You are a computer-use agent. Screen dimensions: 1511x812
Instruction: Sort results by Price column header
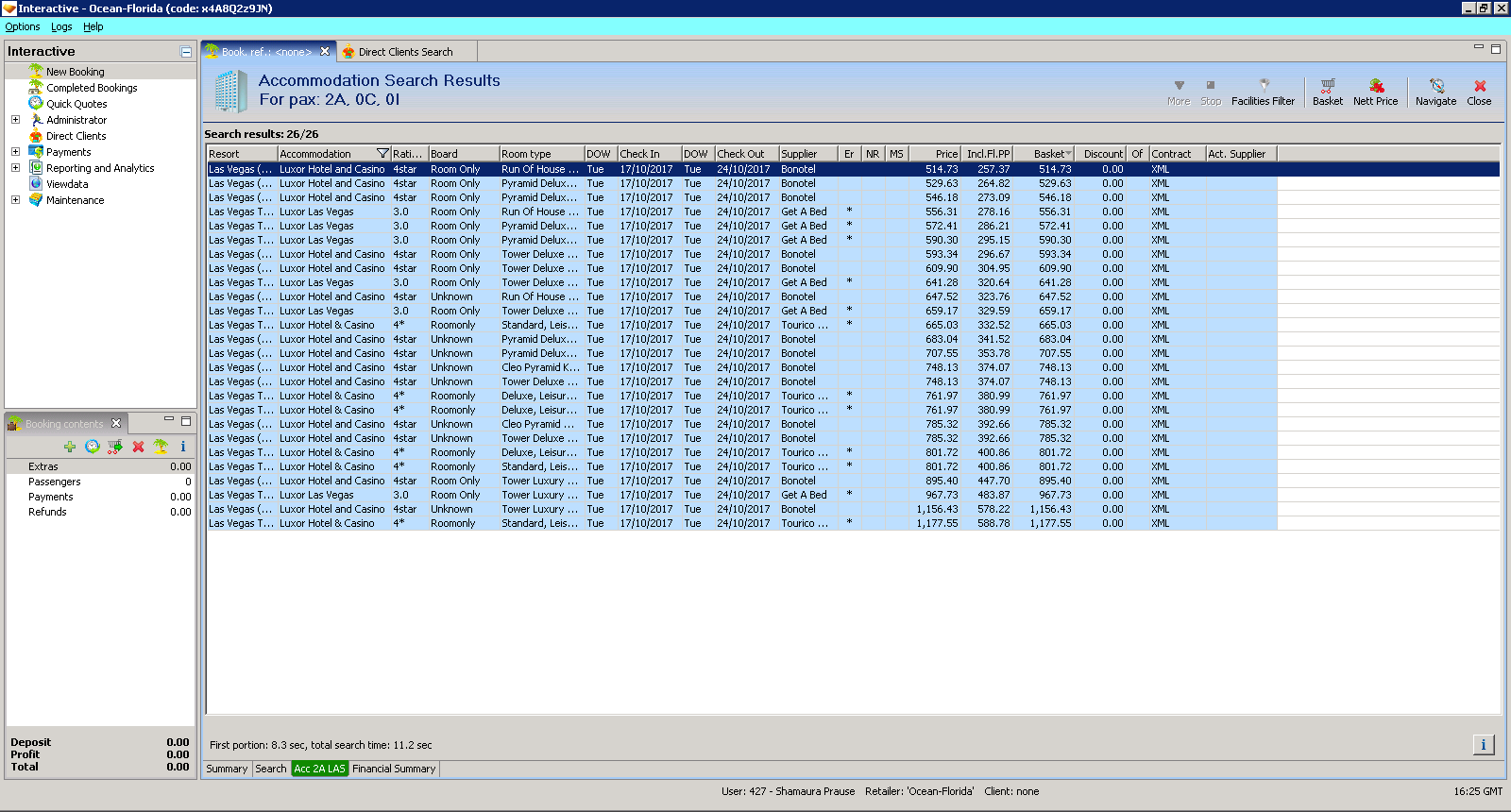935,154
